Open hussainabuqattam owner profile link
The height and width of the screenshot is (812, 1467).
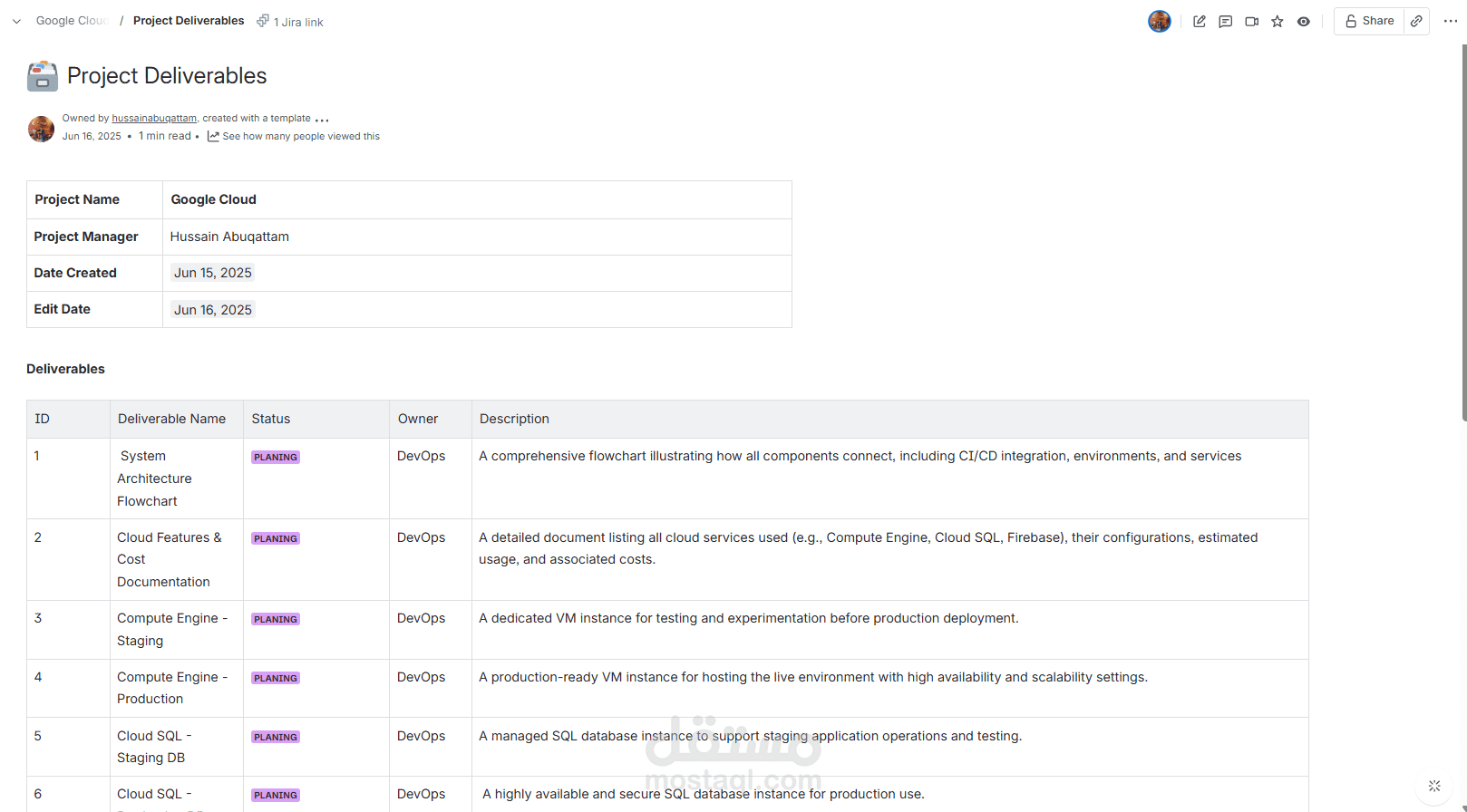coord(154,119)
